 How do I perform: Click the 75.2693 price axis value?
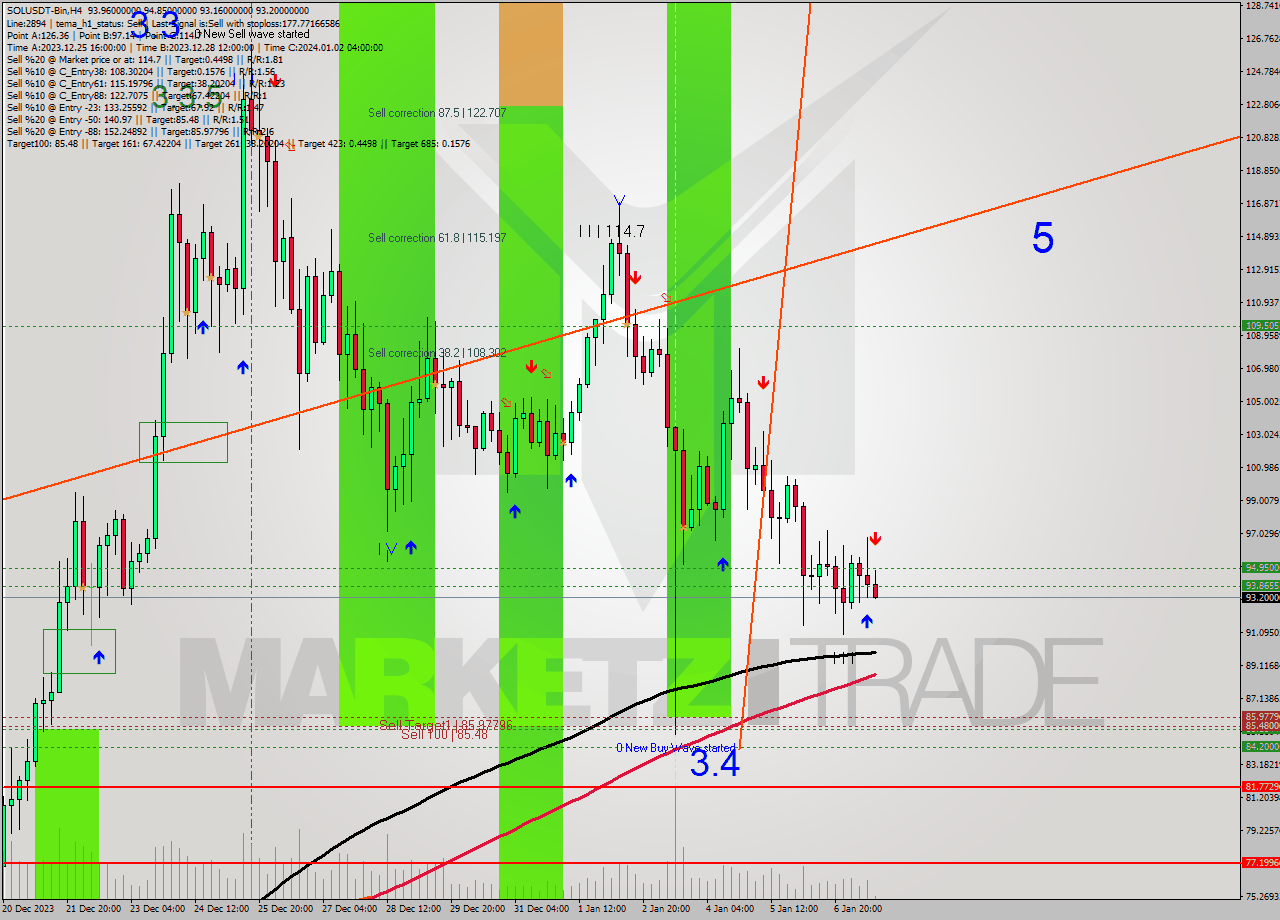1262,896
